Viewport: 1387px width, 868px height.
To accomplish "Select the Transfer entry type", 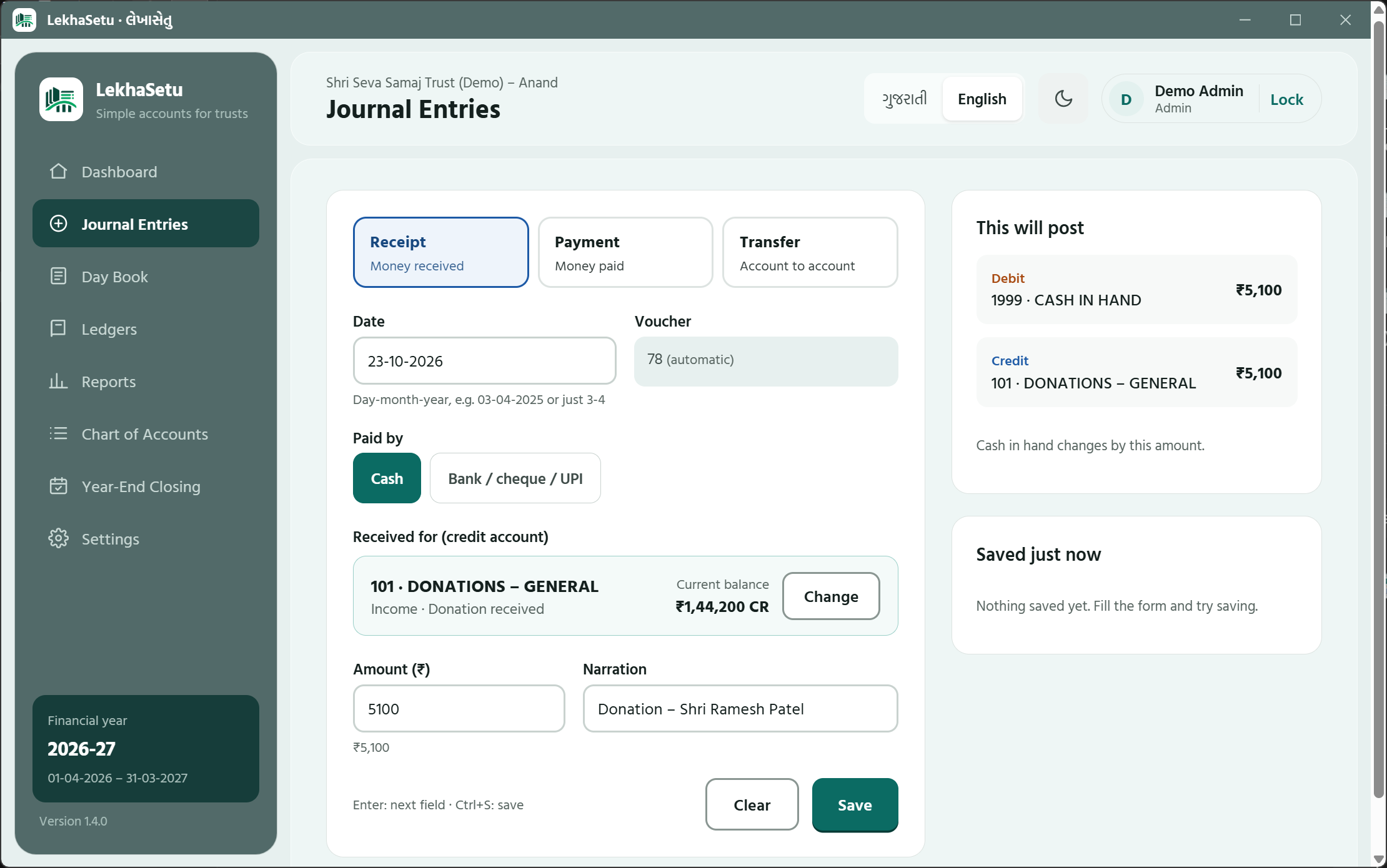I will [810, 252].
